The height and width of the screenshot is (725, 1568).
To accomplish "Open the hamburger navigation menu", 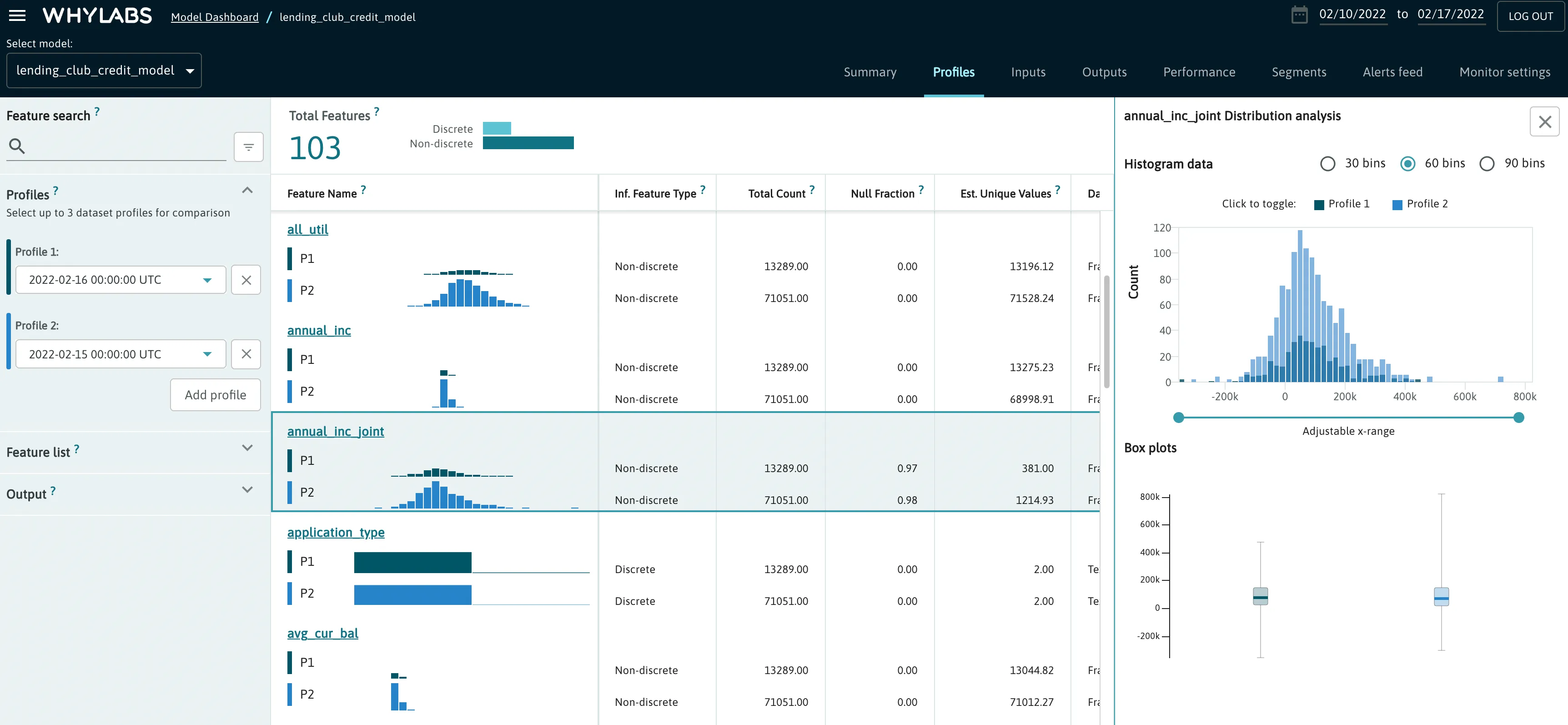I will (17, 16).
